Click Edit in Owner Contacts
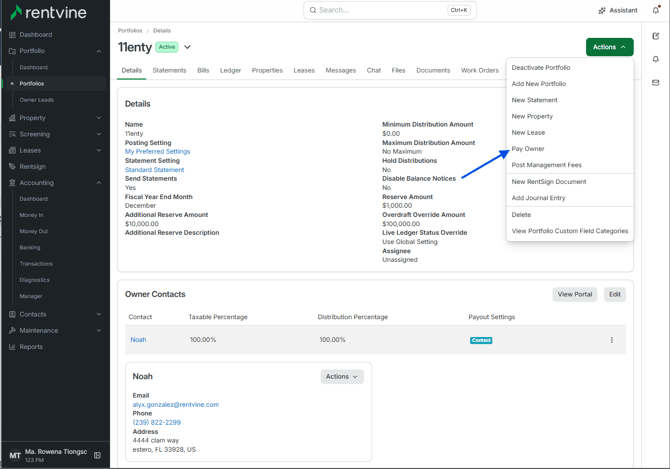Image resolution: width=670 pixels, height=469 pixels. 614,294
